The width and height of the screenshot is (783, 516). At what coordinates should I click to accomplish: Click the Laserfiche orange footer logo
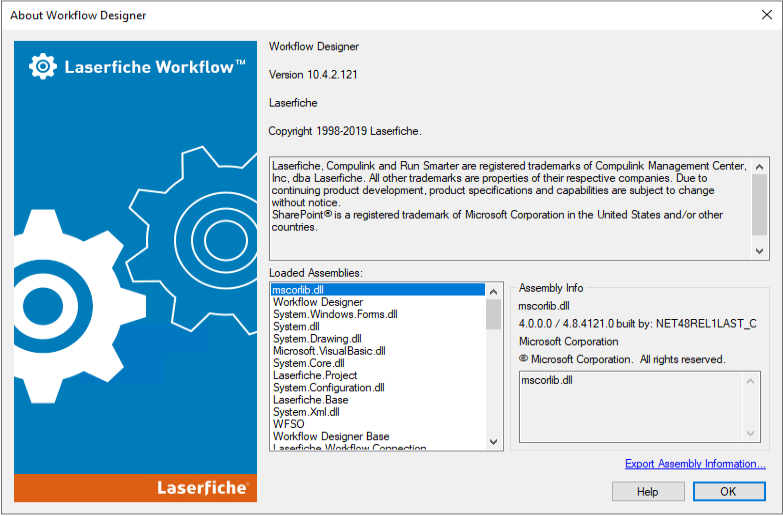202,488
